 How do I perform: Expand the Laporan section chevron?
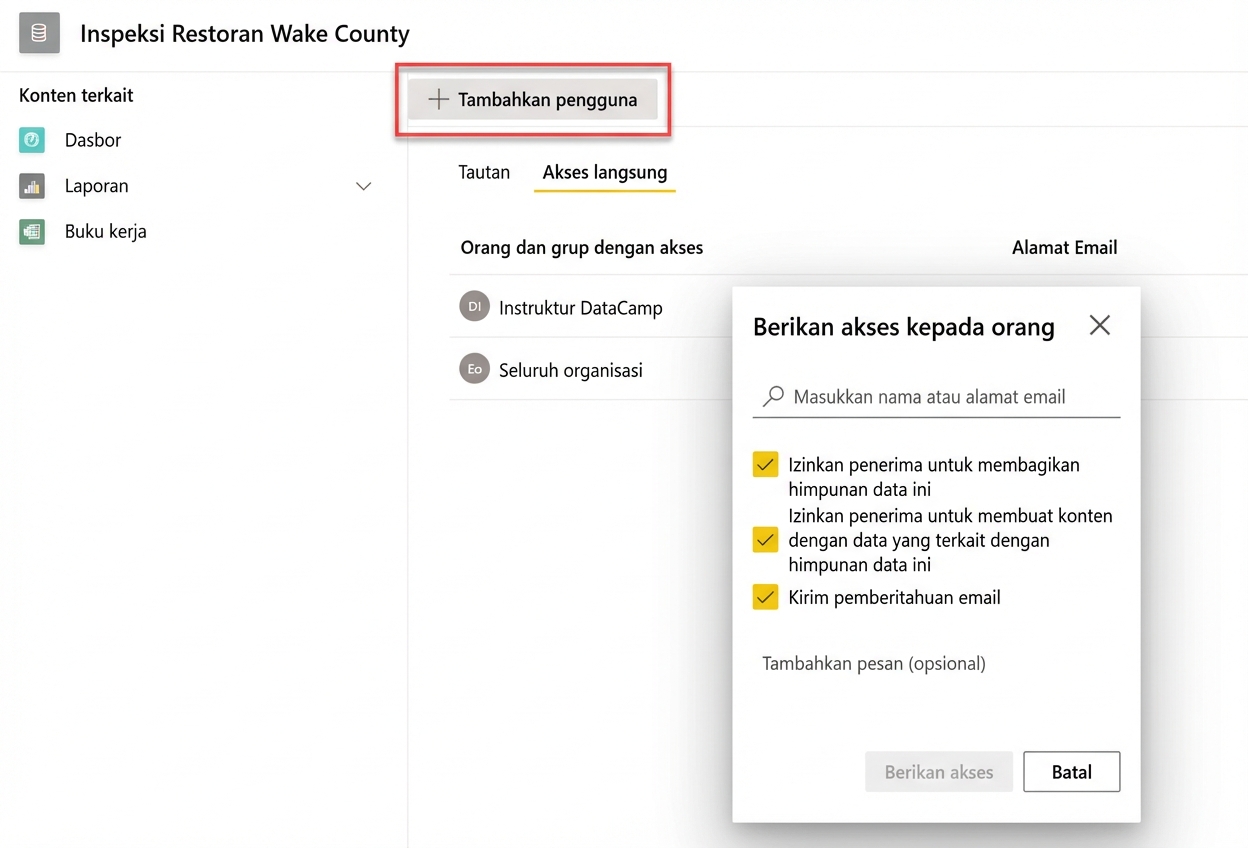pos(364,186)
